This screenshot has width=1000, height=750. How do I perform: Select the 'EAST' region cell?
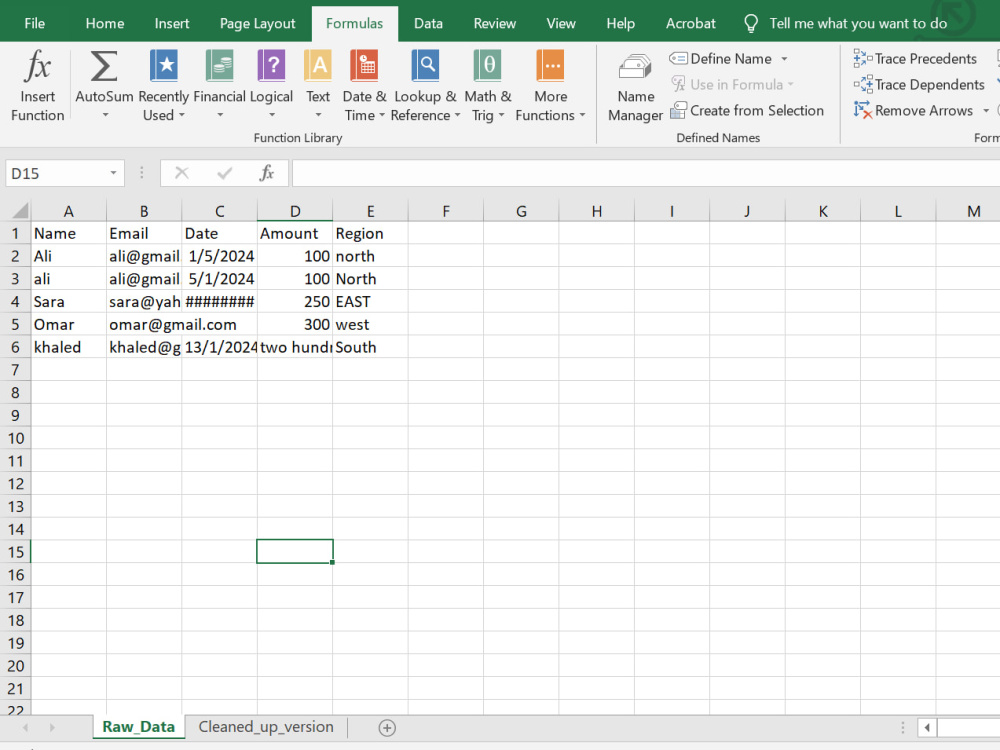pos(370,302)
